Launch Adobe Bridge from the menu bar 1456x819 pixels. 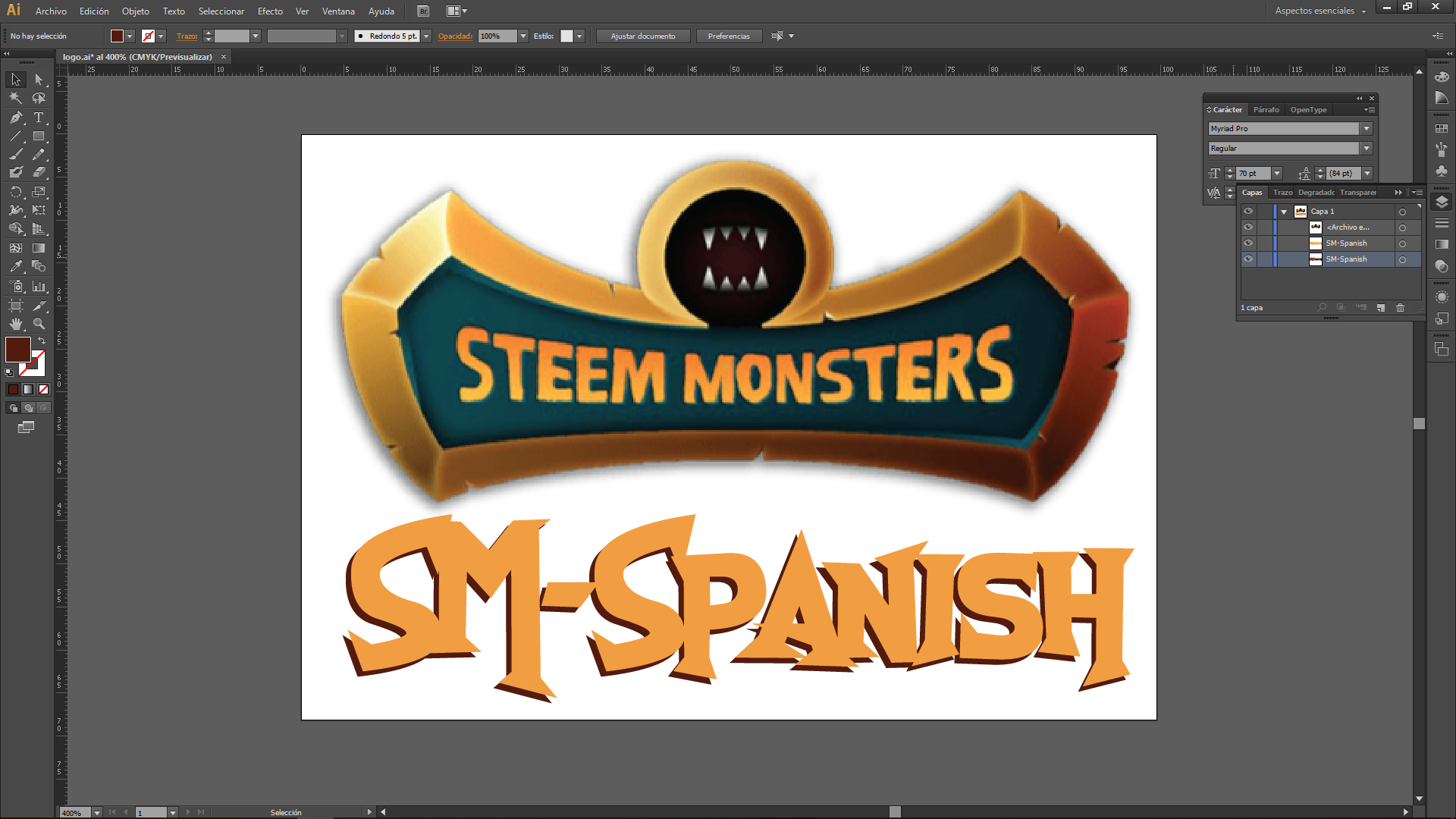tap(423, 11)
